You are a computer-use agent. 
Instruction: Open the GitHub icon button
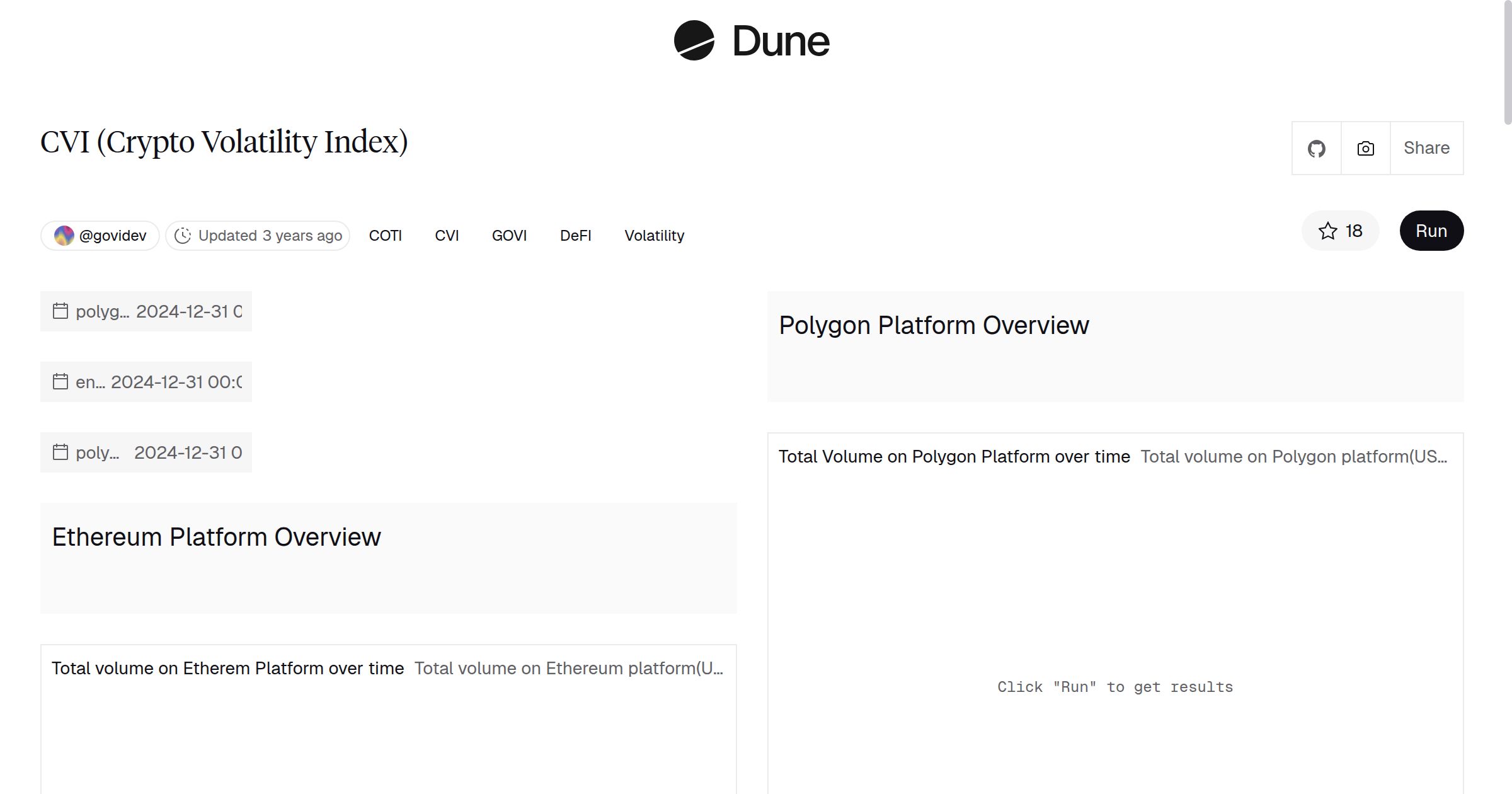pos(1316,149)
